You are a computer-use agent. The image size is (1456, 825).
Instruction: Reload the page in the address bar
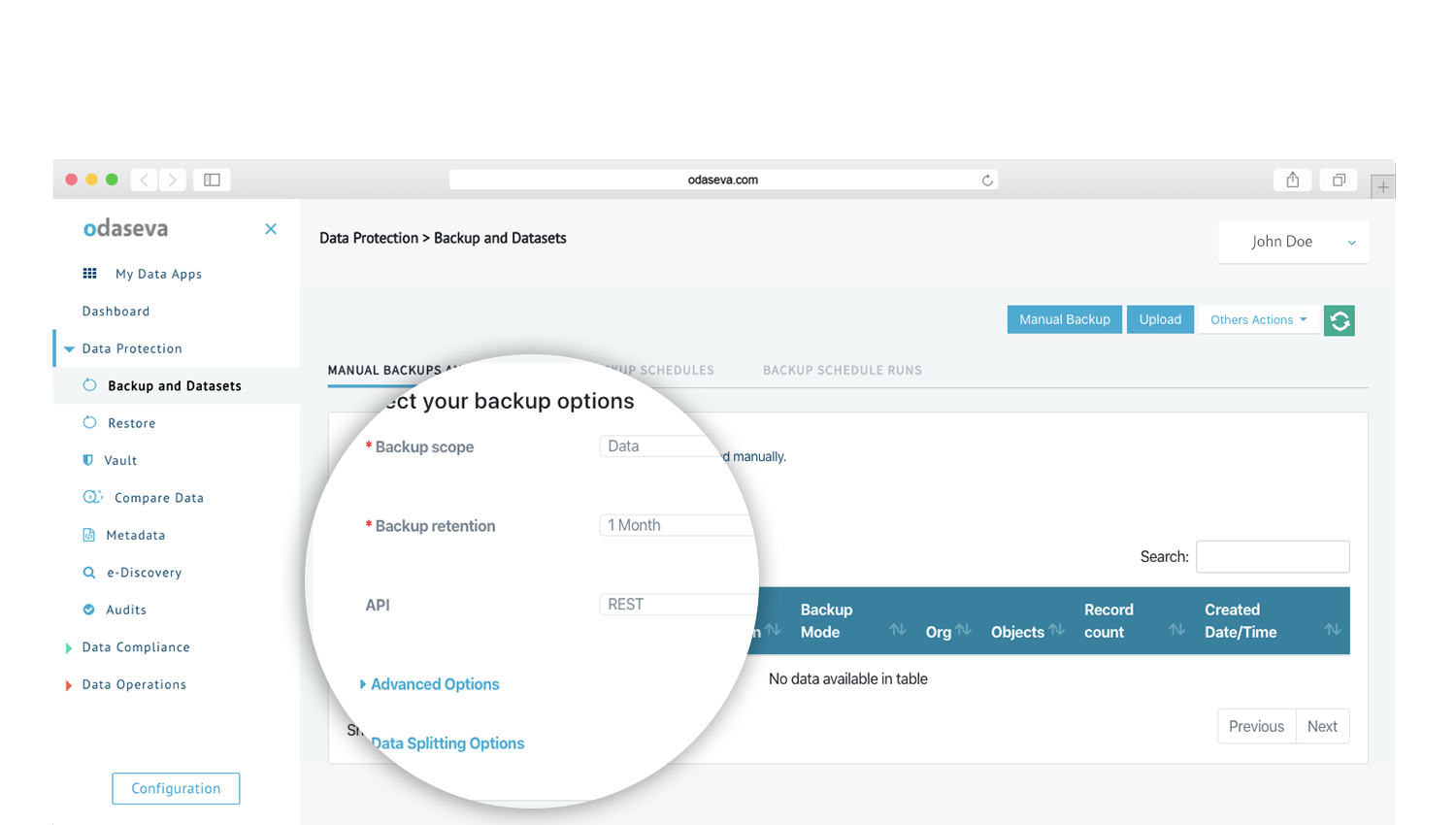pyautogui.click(x=987, y=180)
